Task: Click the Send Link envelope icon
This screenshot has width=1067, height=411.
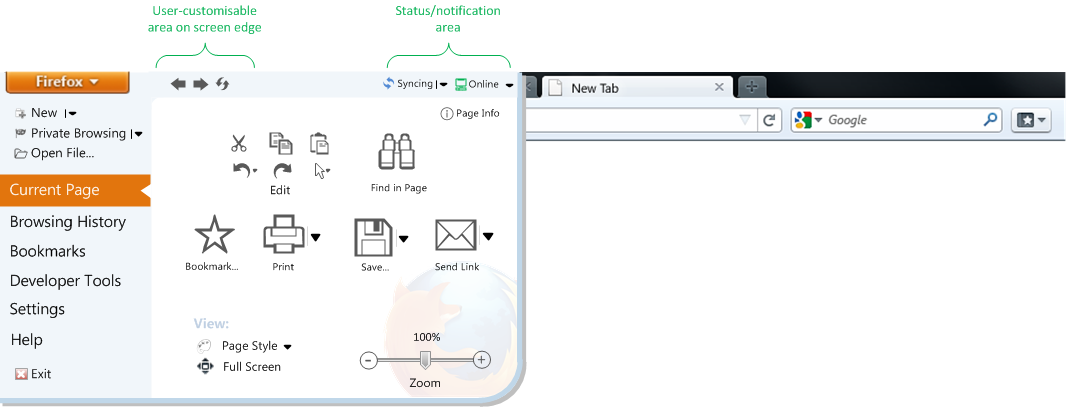Action: [x=456, y=235]
